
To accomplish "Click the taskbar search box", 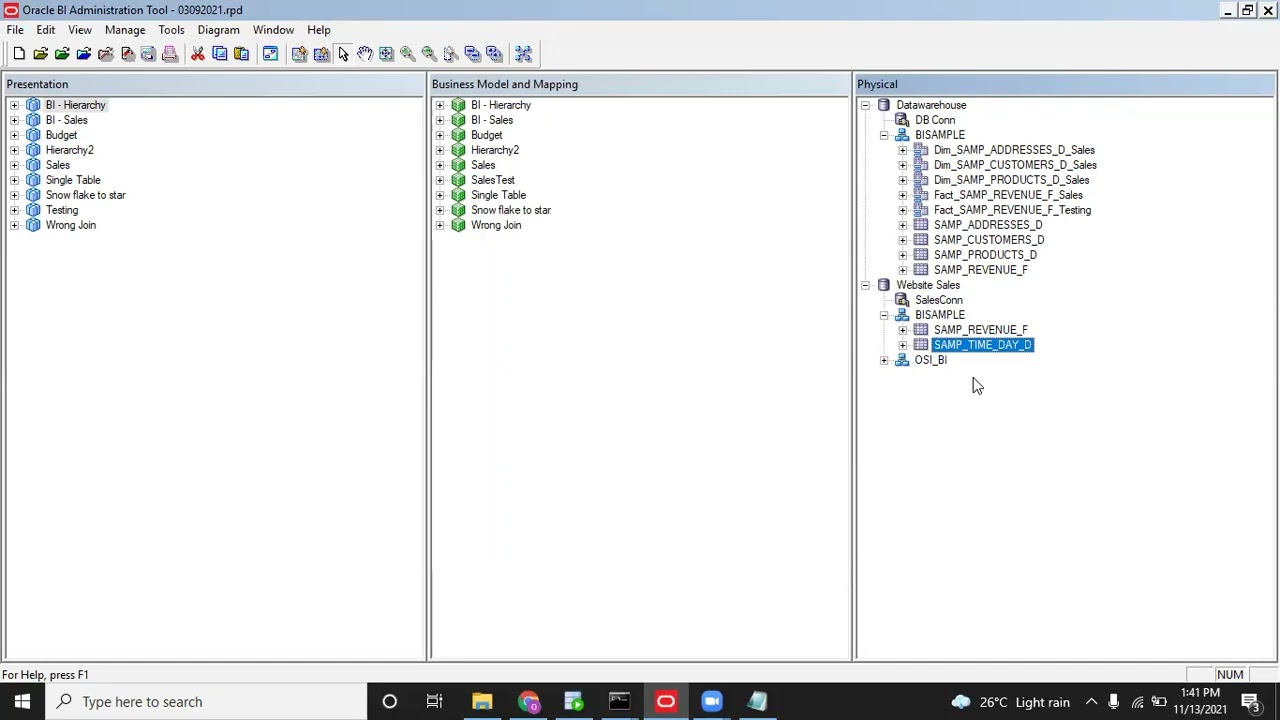I will [x=206, y=702].
